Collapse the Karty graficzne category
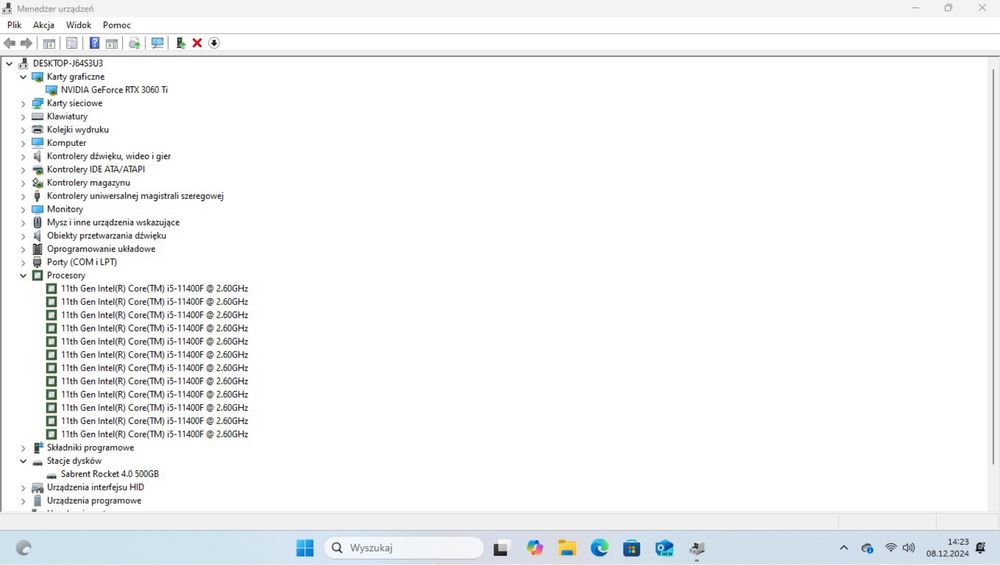This screenshot has height=565, width=1000. (23, 77)
